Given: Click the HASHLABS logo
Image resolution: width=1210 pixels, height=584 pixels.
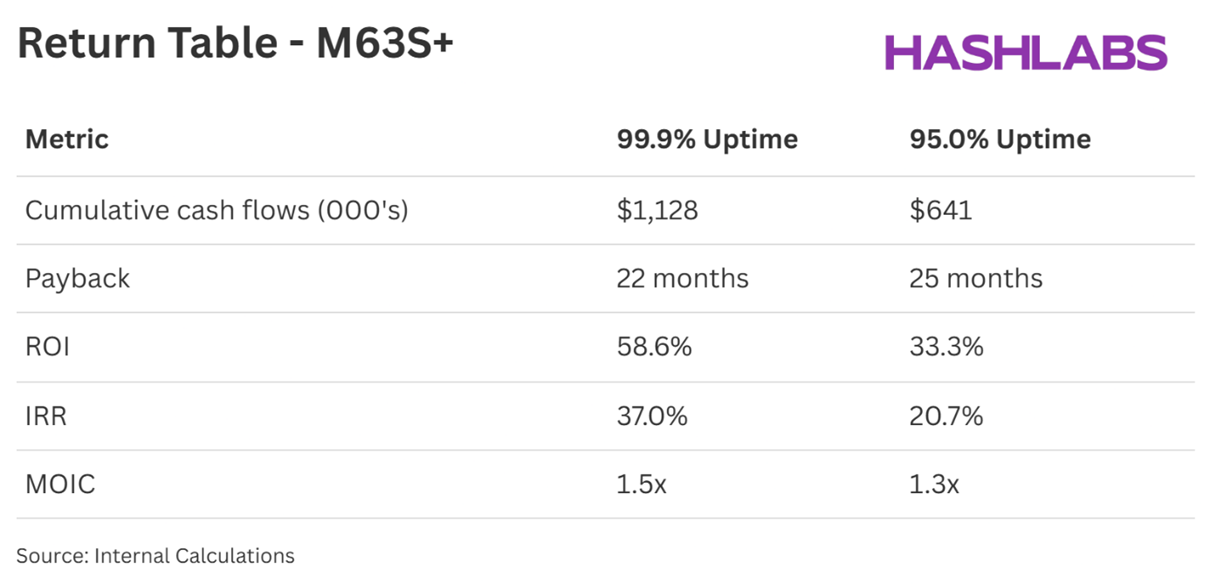Looking at the screenshot, I should 1025,53.
